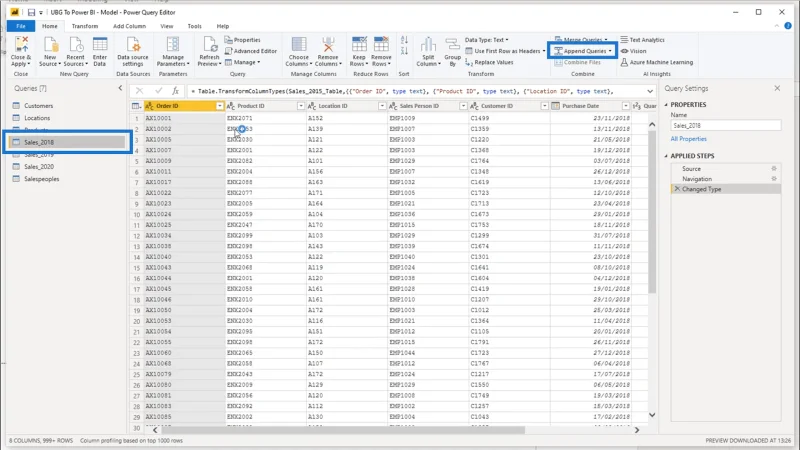The width and height of the screenshot is (800, 450).
Task: Click cell AX10001 in Order ID
Action: coord(184,118)
